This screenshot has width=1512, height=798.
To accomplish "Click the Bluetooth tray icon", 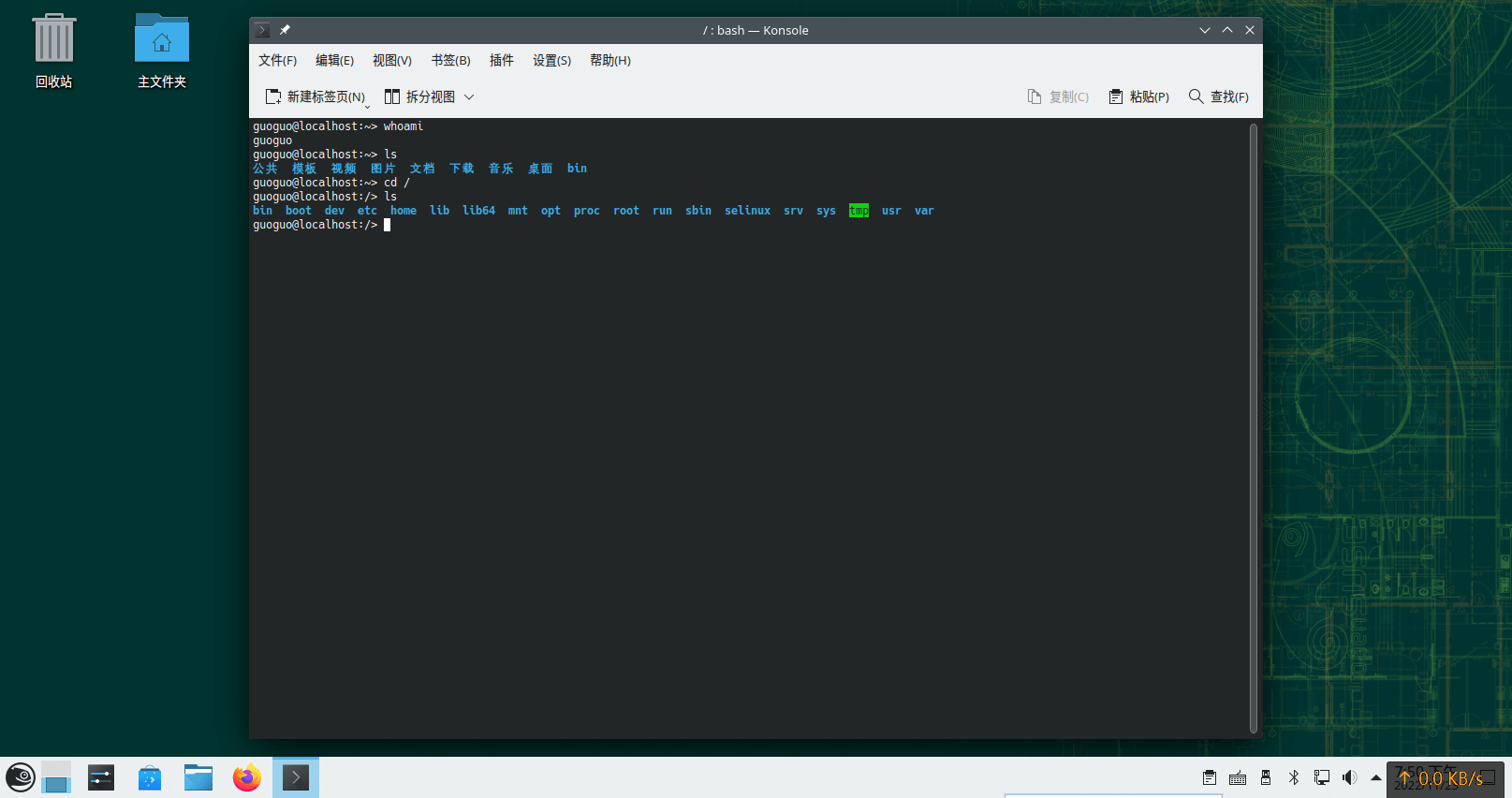I will click(1294, 777).
